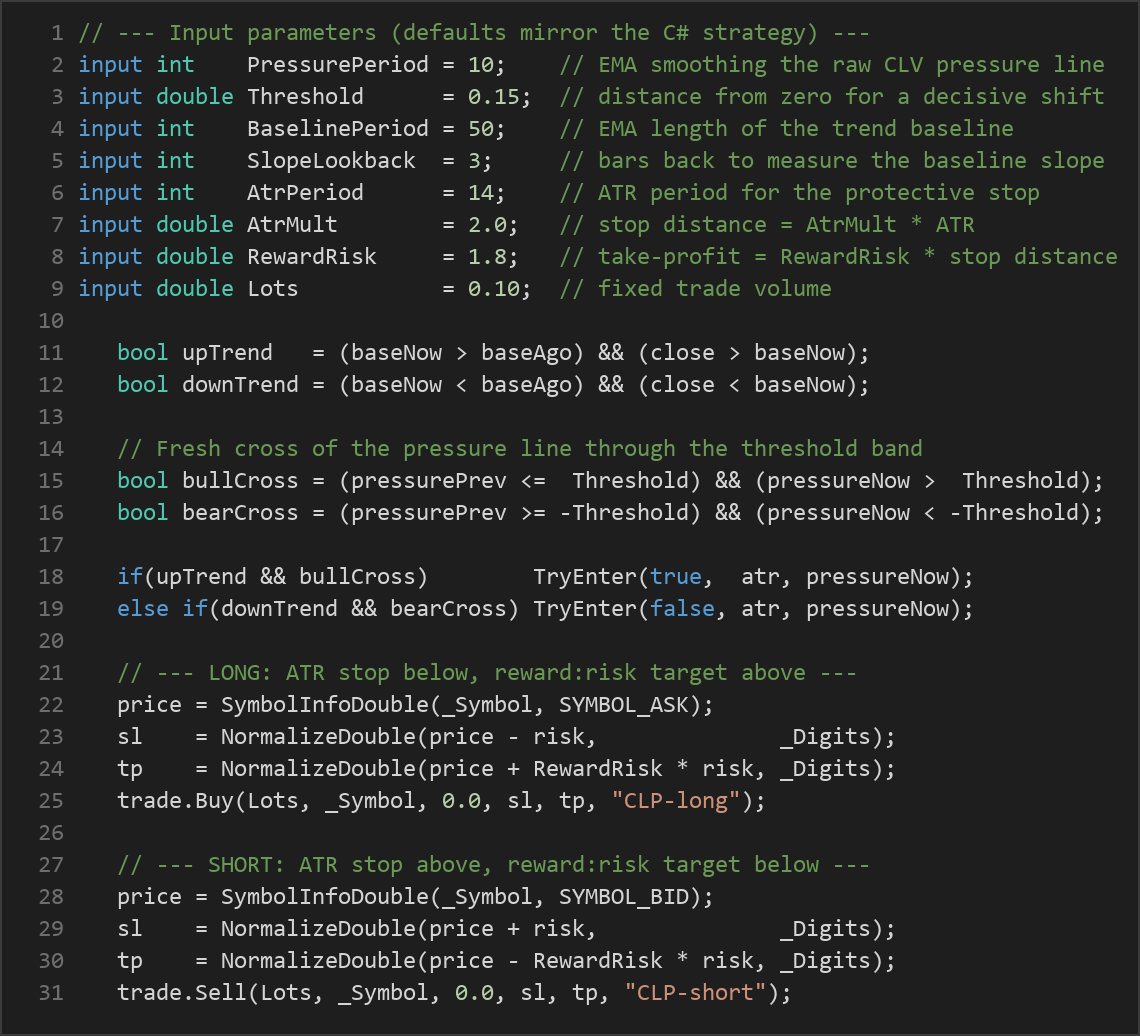This screenshot has height=1036, width=1140.
Task: Click trade.Buy method call
Action: pyautogui.click(x=175, y=800)
